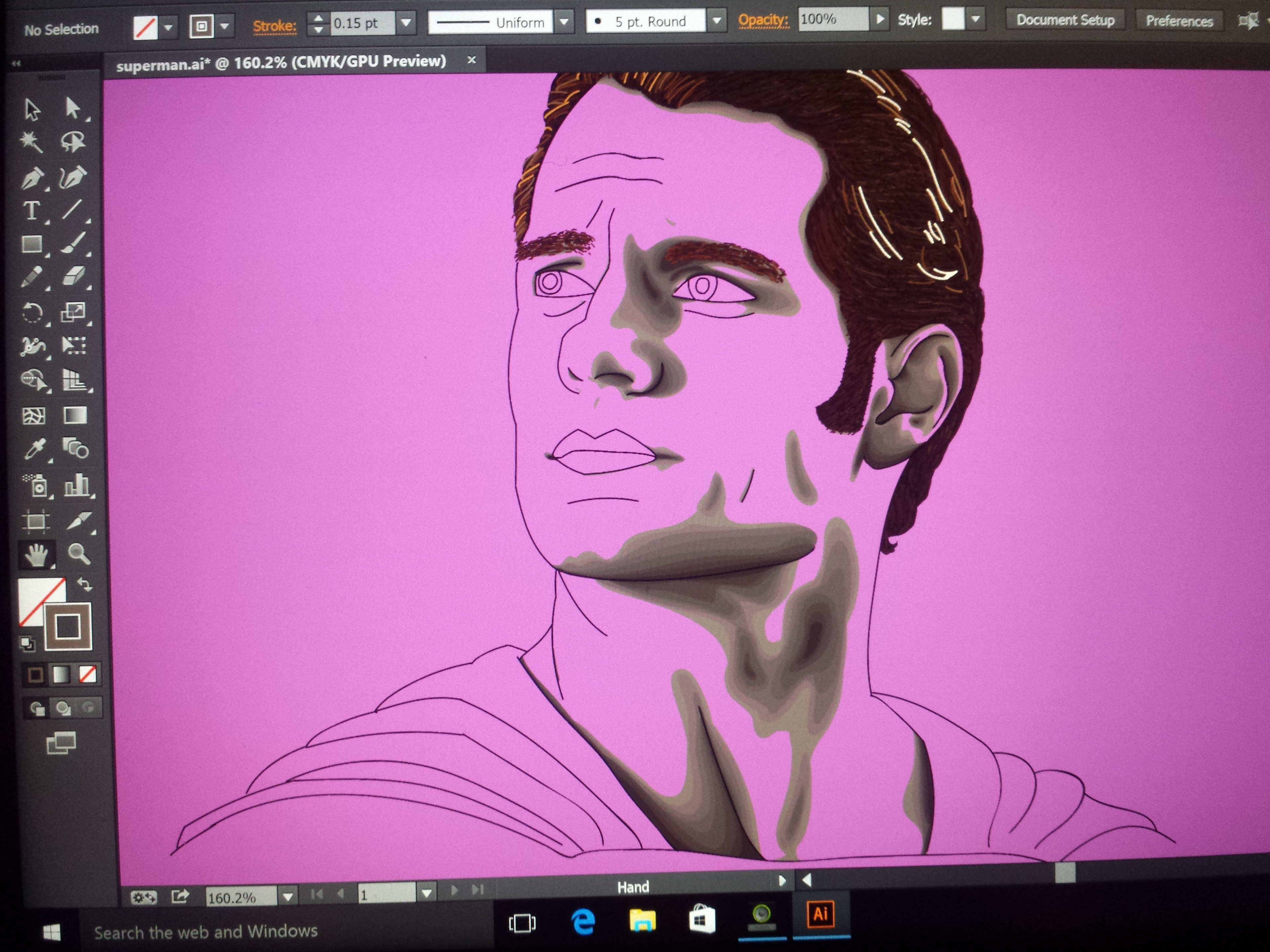Screen dimensions: 1270x952
Task: Select the Hand tool
Action: [37, 555]
